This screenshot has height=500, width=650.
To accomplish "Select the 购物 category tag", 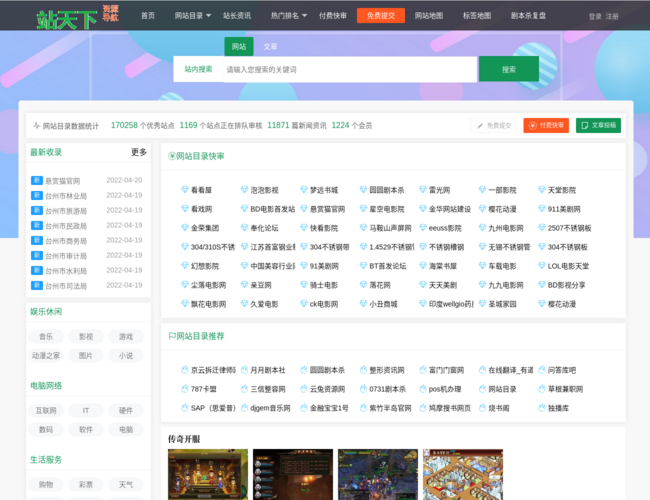I will (x=46, y=484).
